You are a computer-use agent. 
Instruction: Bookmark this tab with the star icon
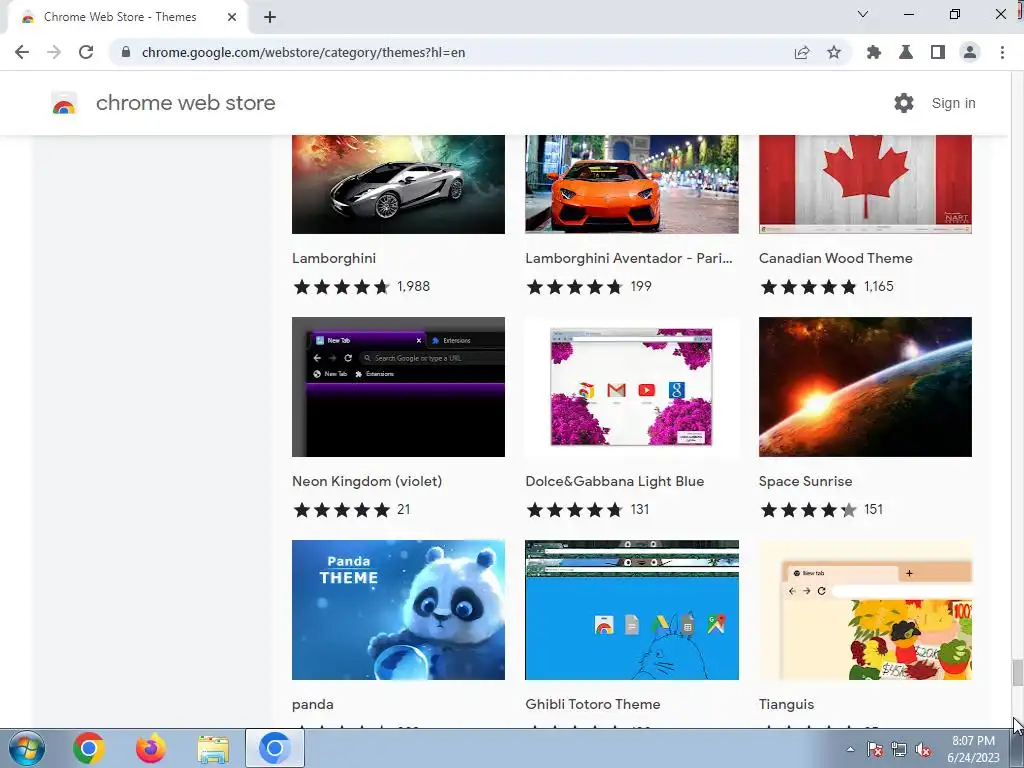tap(834, 52)
